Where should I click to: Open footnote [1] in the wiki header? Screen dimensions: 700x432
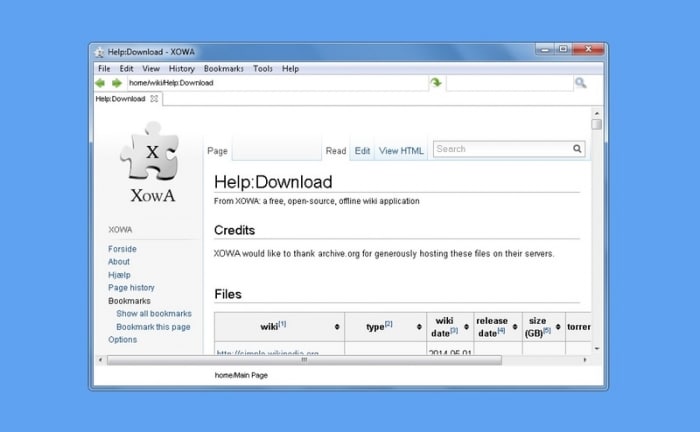282,324
